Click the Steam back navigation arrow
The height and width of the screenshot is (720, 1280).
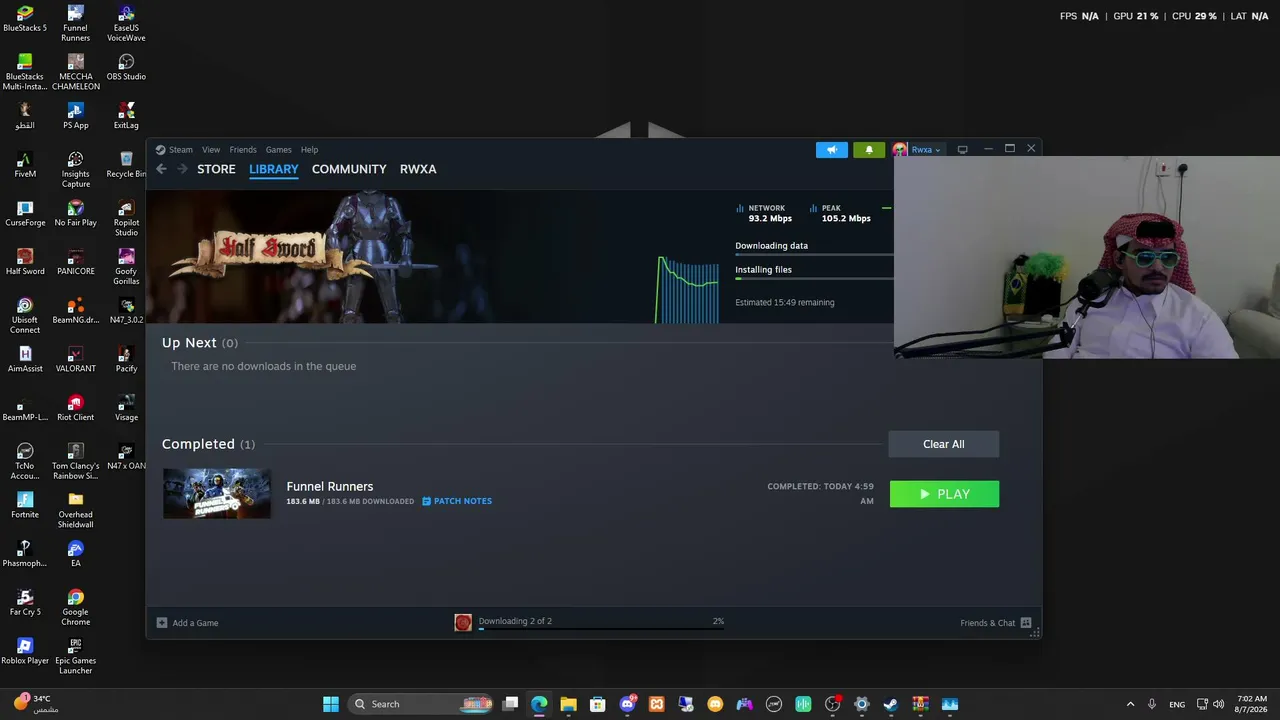pyautogui.click(x=162, y=169)
